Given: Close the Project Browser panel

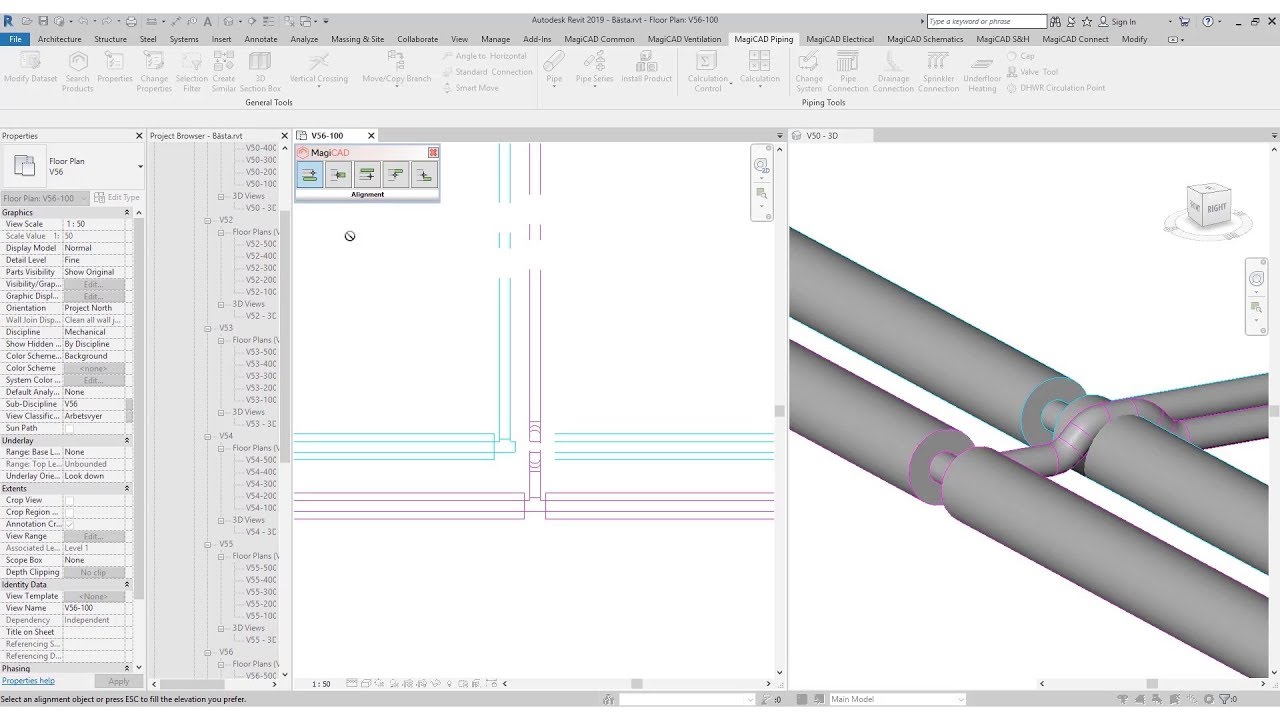Looking at the screenshot, I should [x=282, y=135].
